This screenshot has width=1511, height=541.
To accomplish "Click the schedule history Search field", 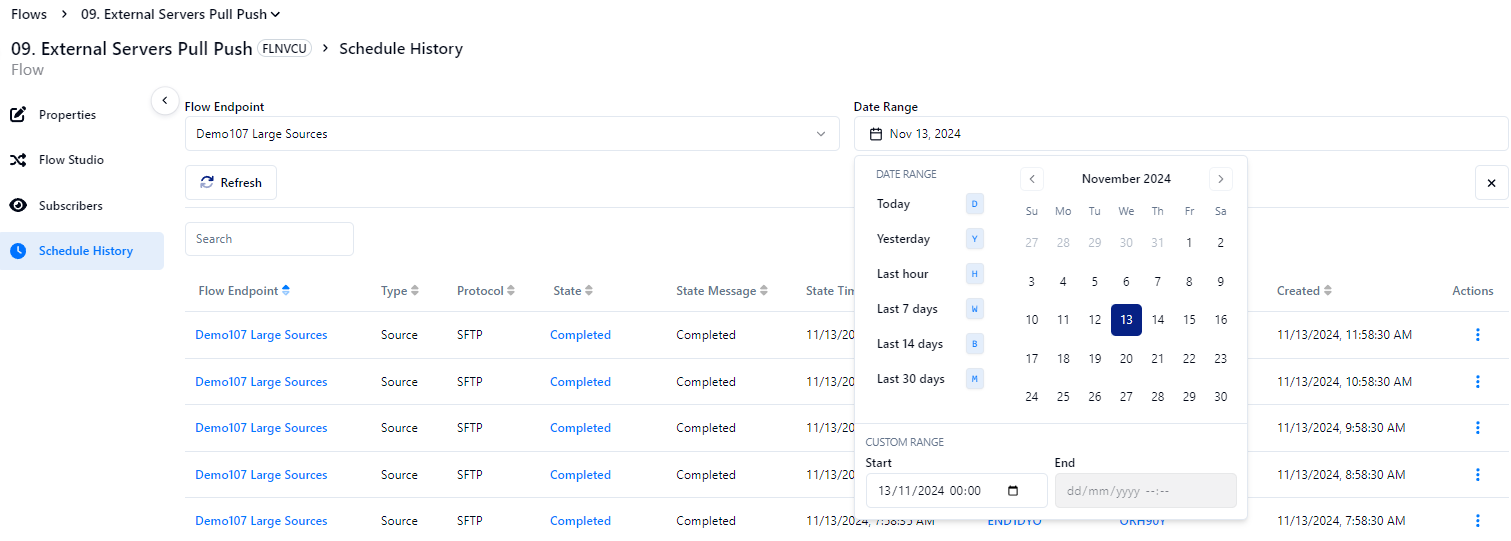I will [x=269, y=239].
